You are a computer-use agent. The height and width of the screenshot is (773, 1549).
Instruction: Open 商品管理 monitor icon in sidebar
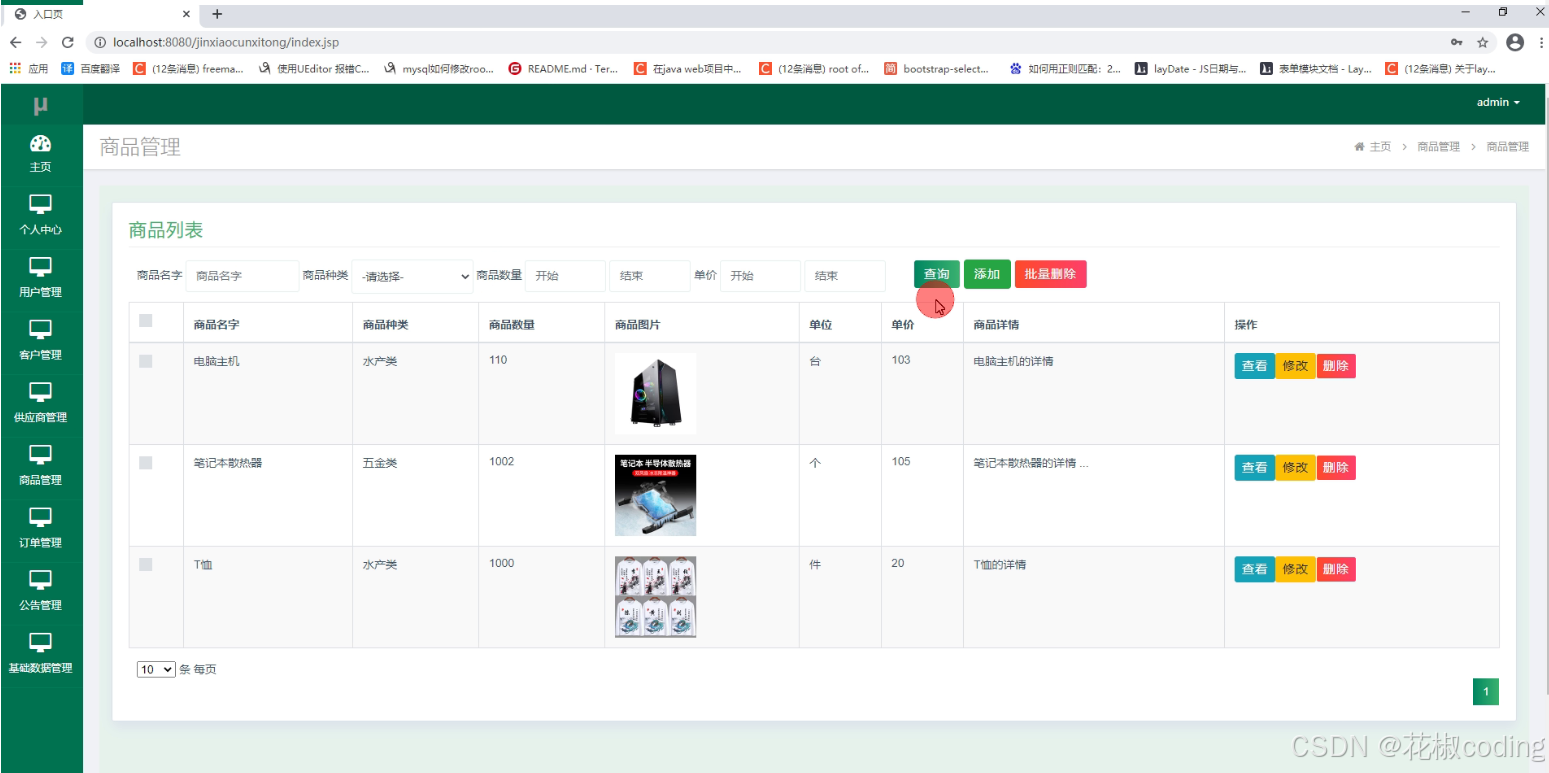(41, 455)
